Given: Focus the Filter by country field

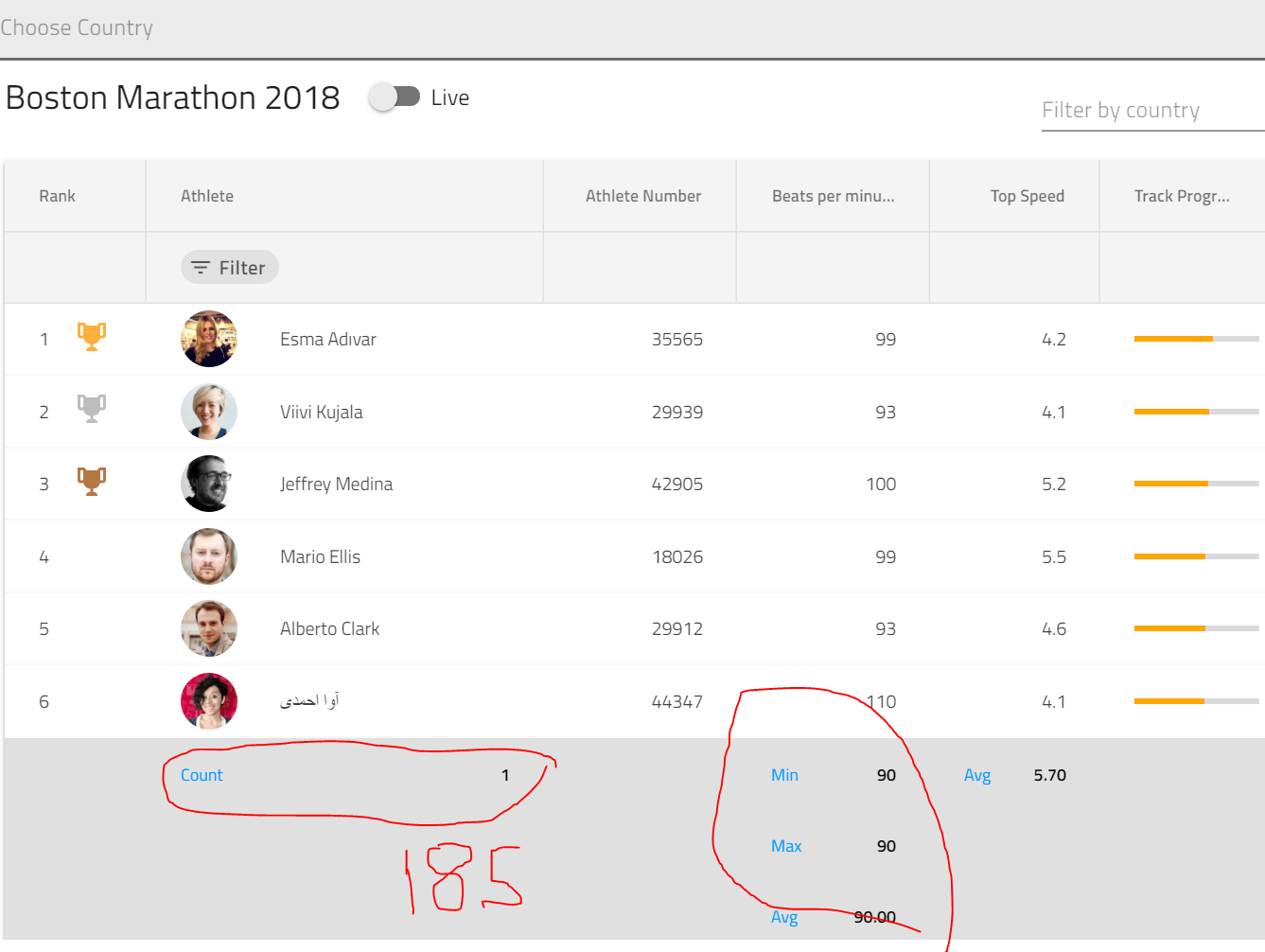Looking at the screenshot, I should 1152,111.
